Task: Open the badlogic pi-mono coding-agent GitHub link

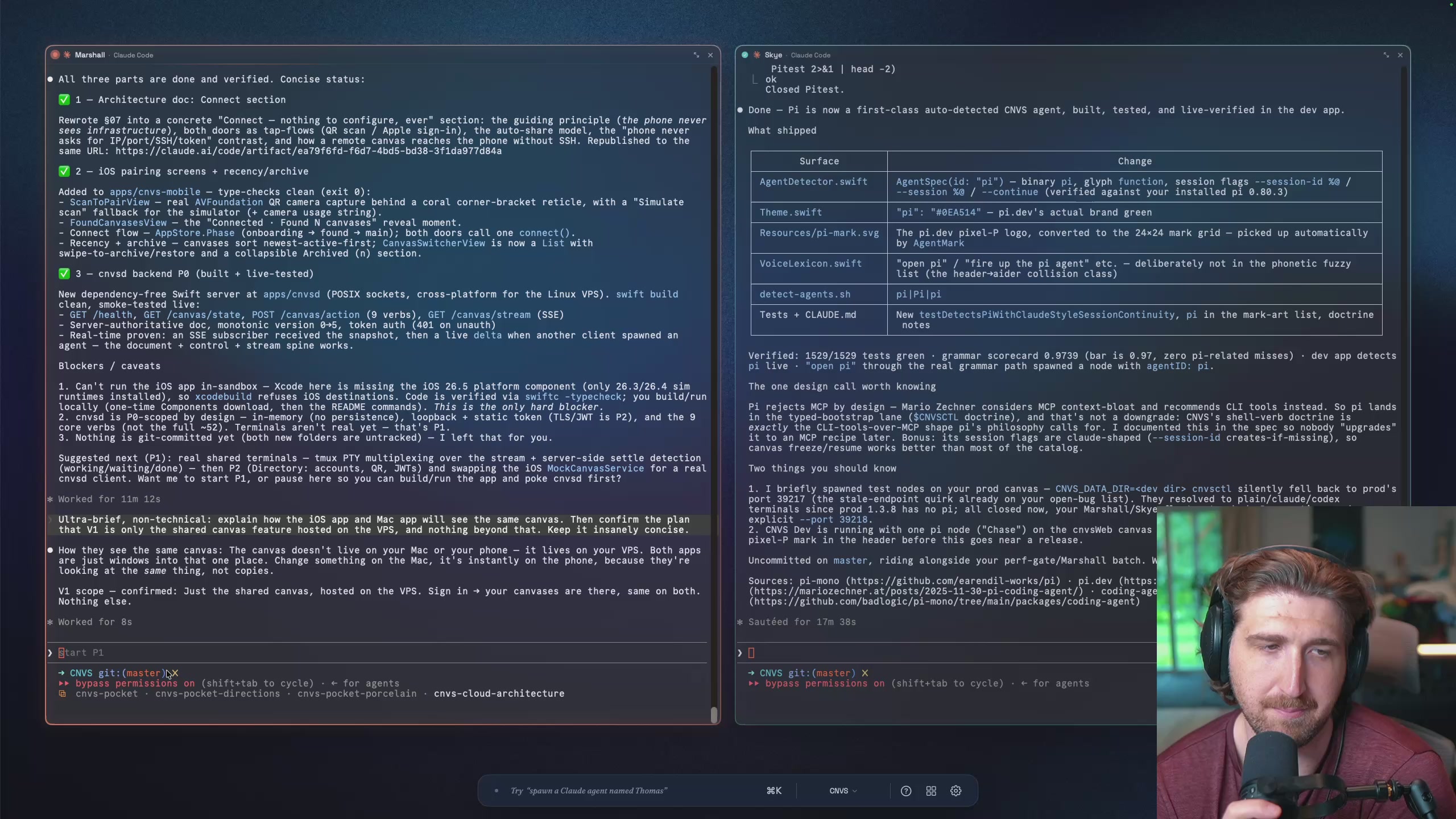Action: [944, 601]
